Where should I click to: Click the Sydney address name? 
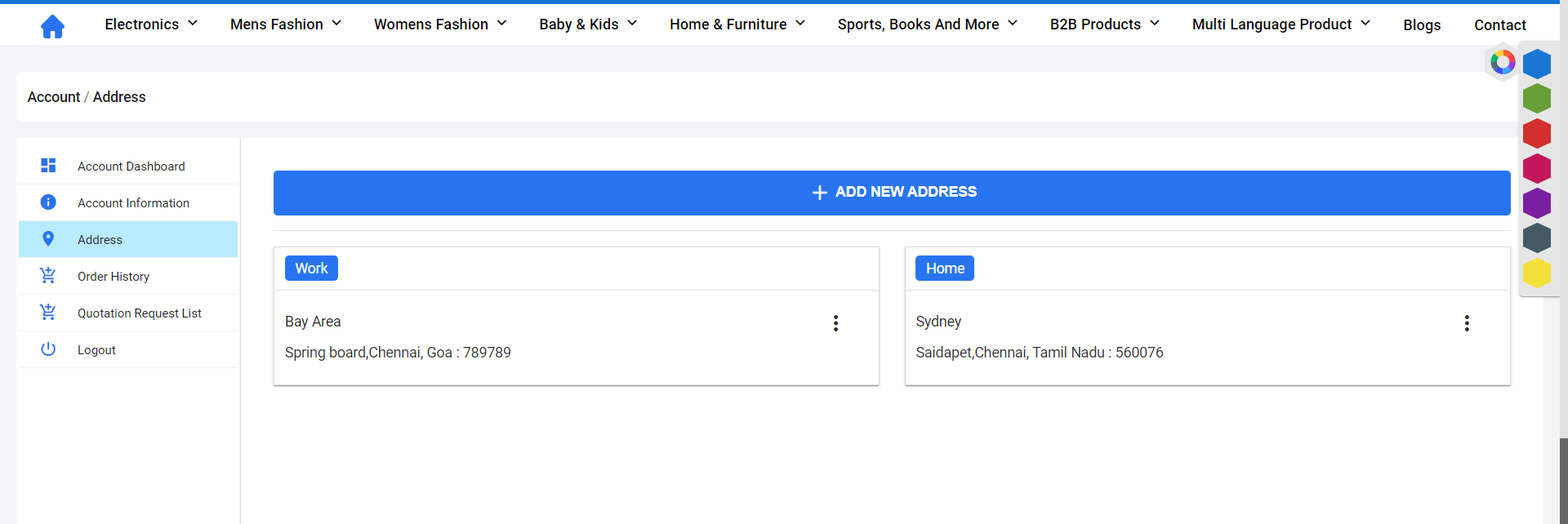click(x=938, y=322)
